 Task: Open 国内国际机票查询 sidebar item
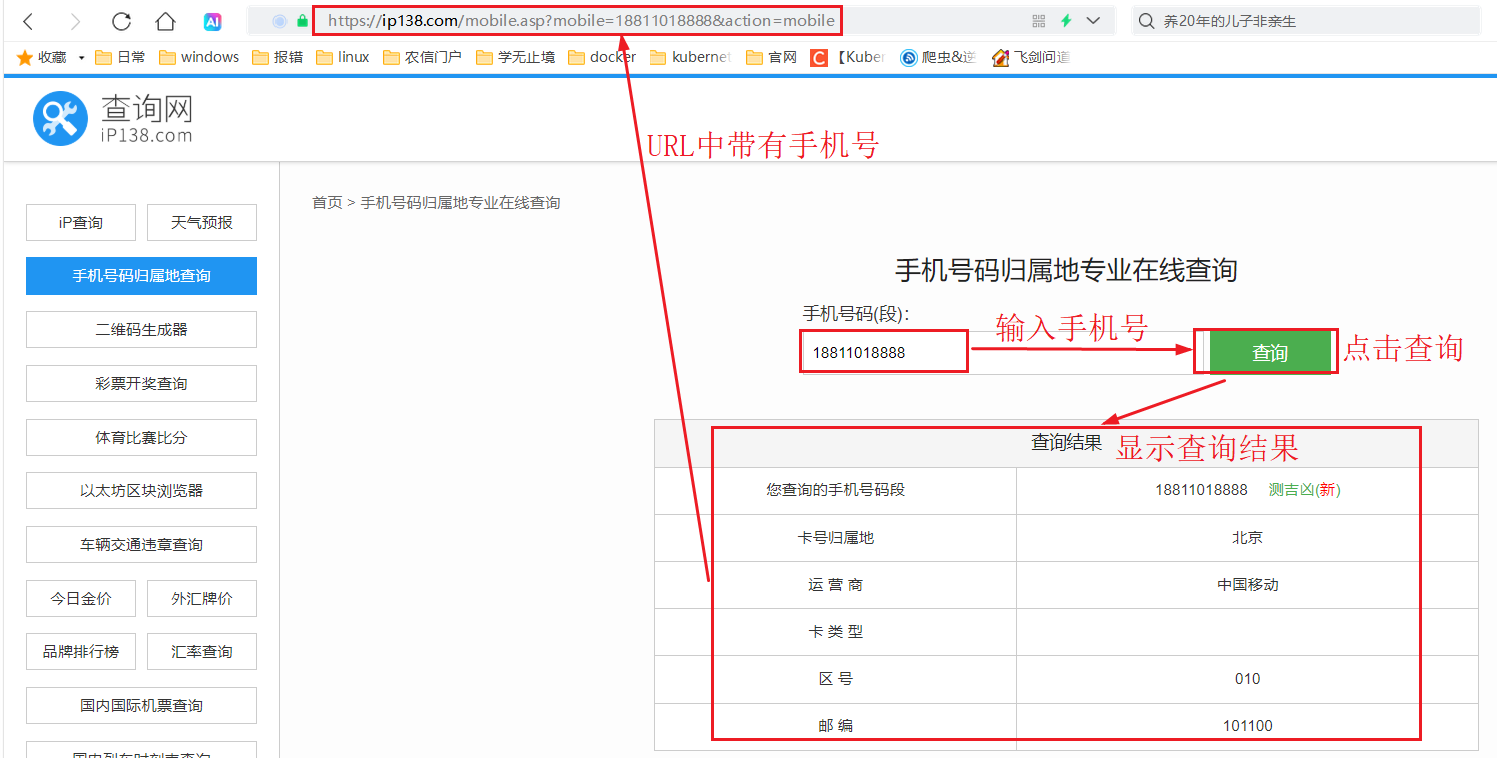click(141, 705)
